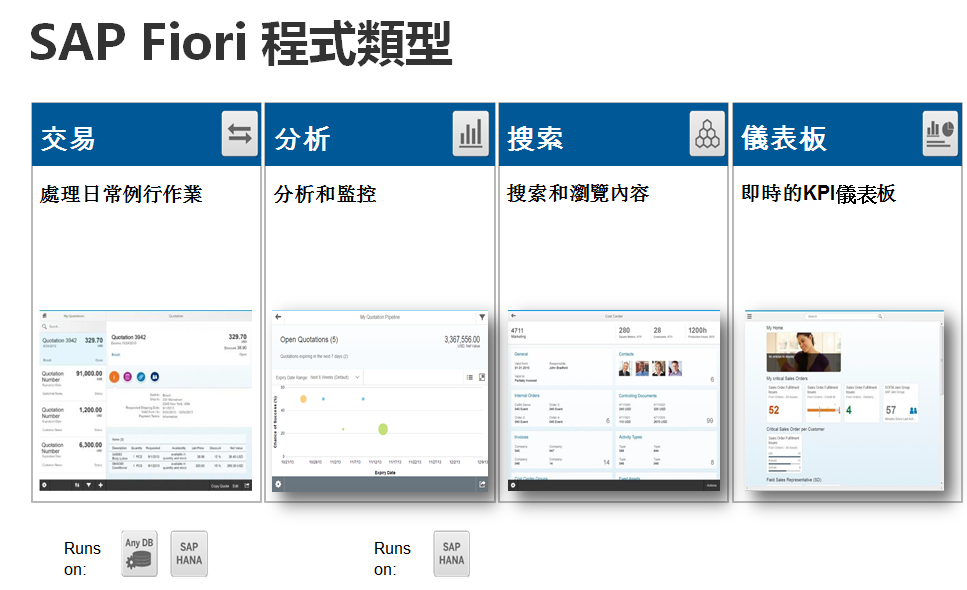Click the 儀表板 card heading
This screenshot has width=967, height=590.
[784, 138]
